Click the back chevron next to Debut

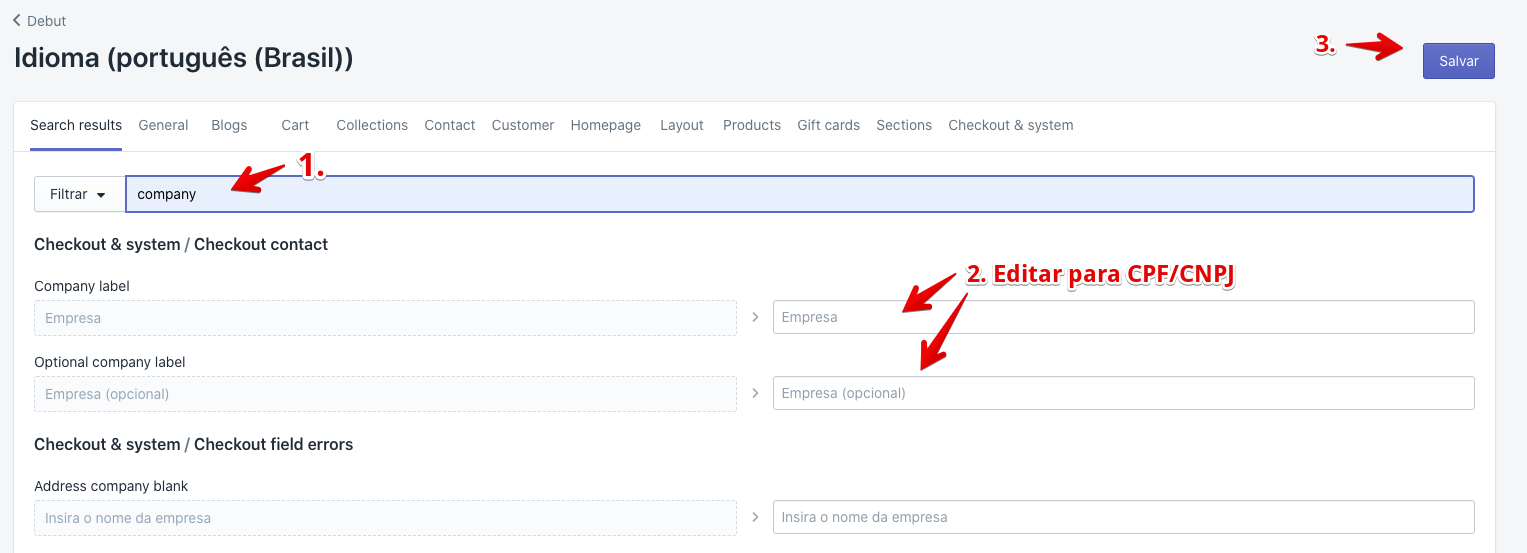pyautogui.click(x=16, y=20)
